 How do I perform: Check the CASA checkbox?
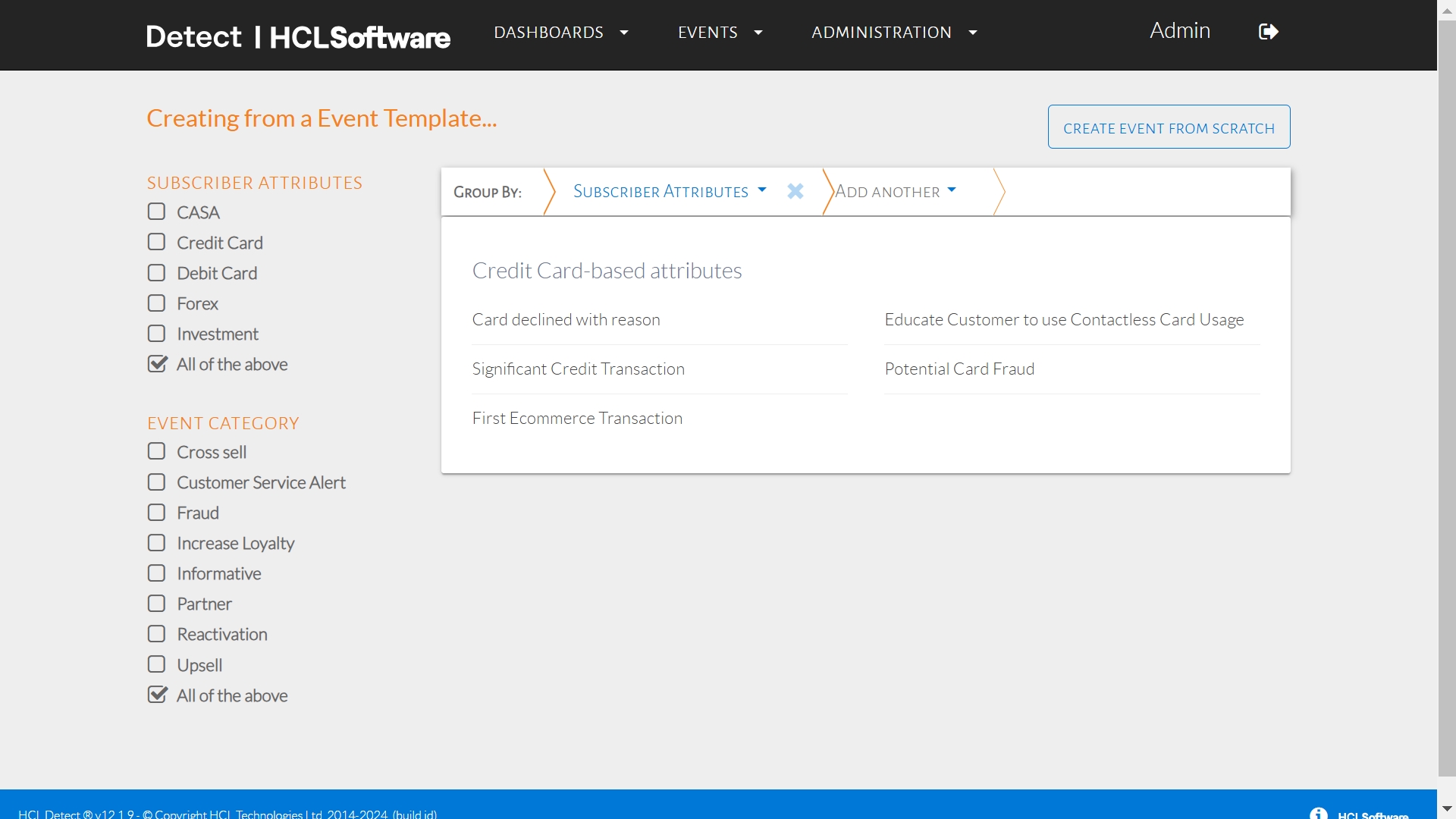pos(156,212)
